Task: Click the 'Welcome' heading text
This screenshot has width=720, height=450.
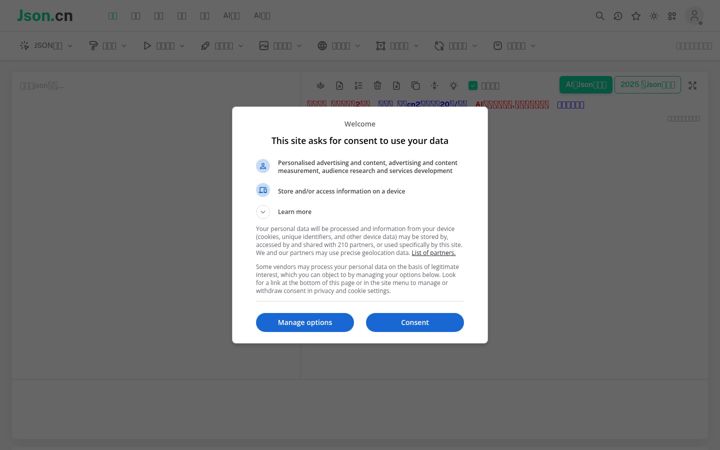Action: [x=360, y=124]
